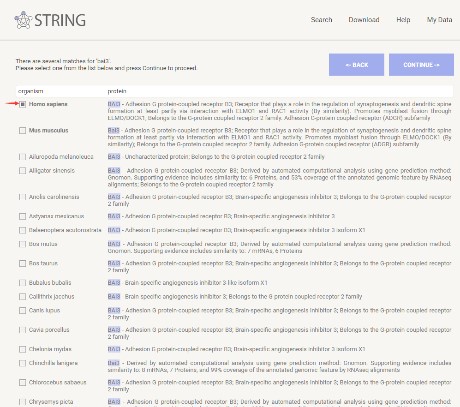Tick the Bos taurus checkbox
Viewport: 460px width, 407px height.
(x=22, y=263)
